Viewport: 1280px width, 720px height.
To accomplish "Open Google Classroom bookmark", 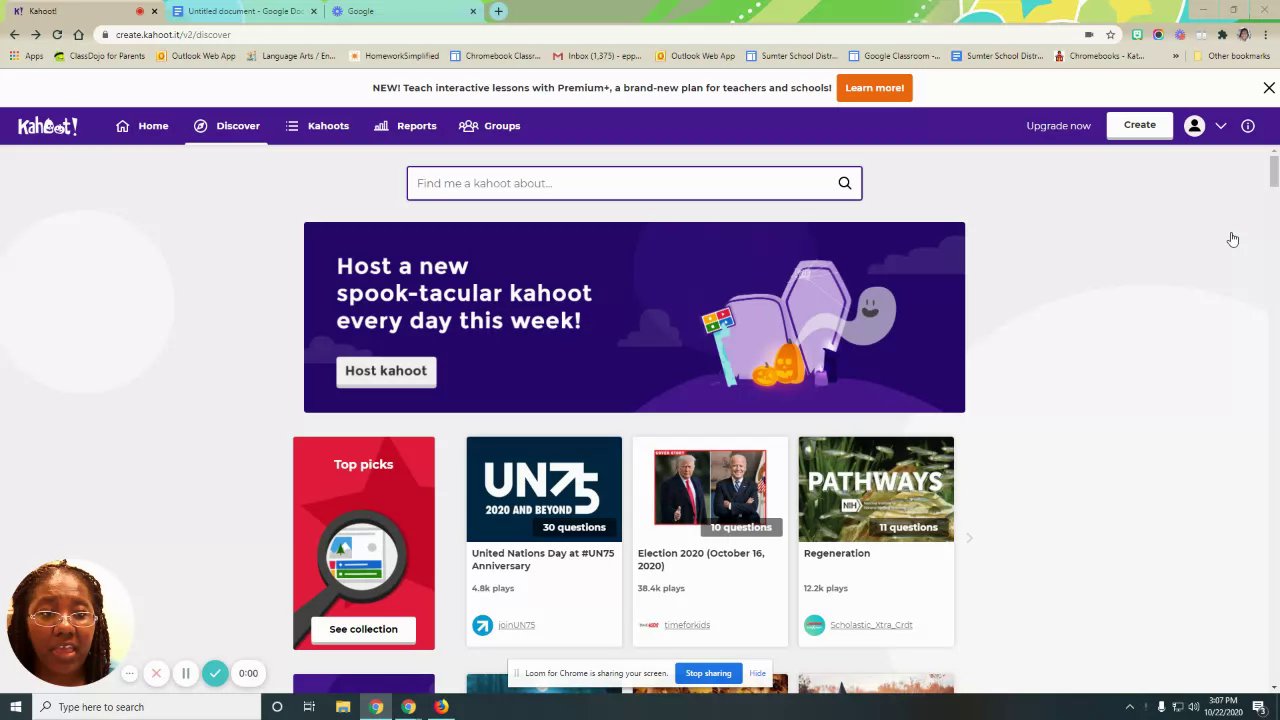I will (x=894, y=56).
